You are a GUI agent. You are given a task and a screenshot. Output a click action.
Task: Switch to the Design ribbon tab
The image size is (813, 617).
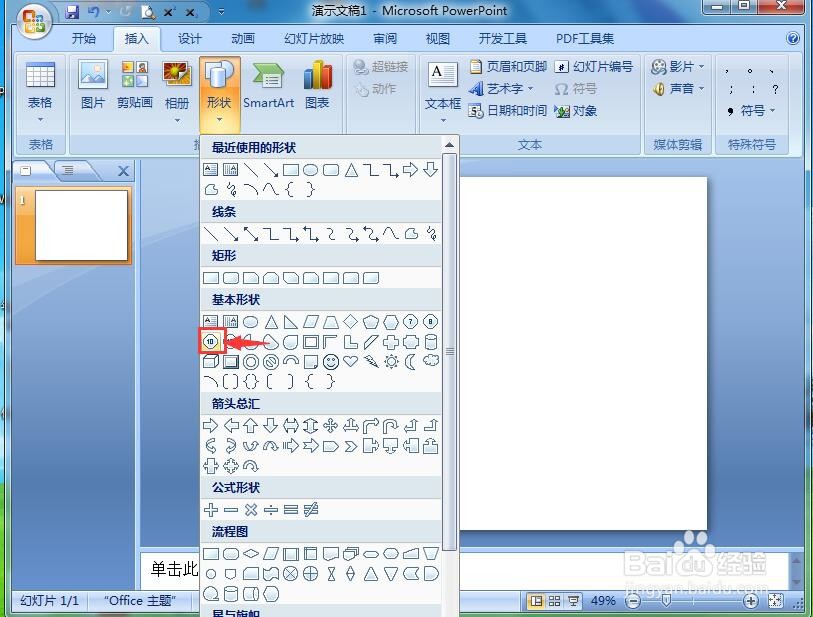pos(190,38)
